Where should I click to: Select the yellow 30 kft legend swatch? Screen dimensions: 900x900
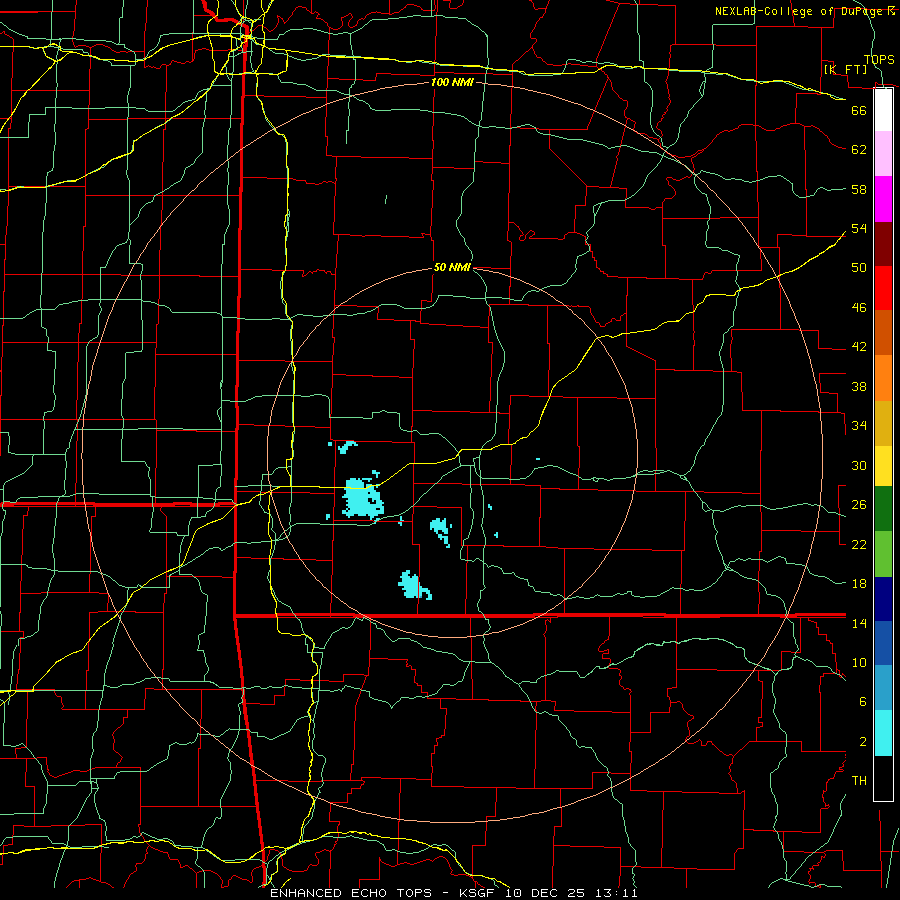(x=883, y=466)
